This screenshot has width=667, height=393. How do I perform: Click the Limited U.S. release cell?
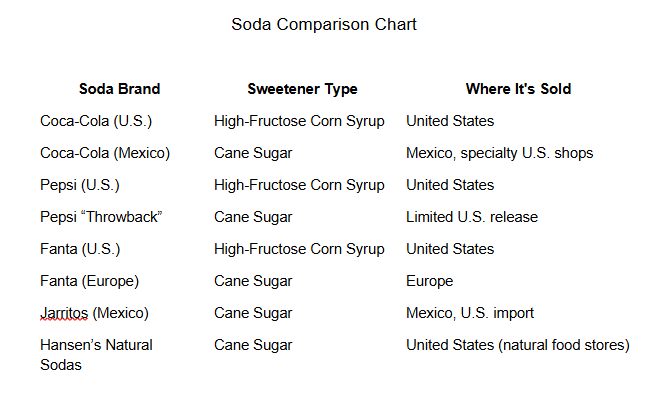472,217
